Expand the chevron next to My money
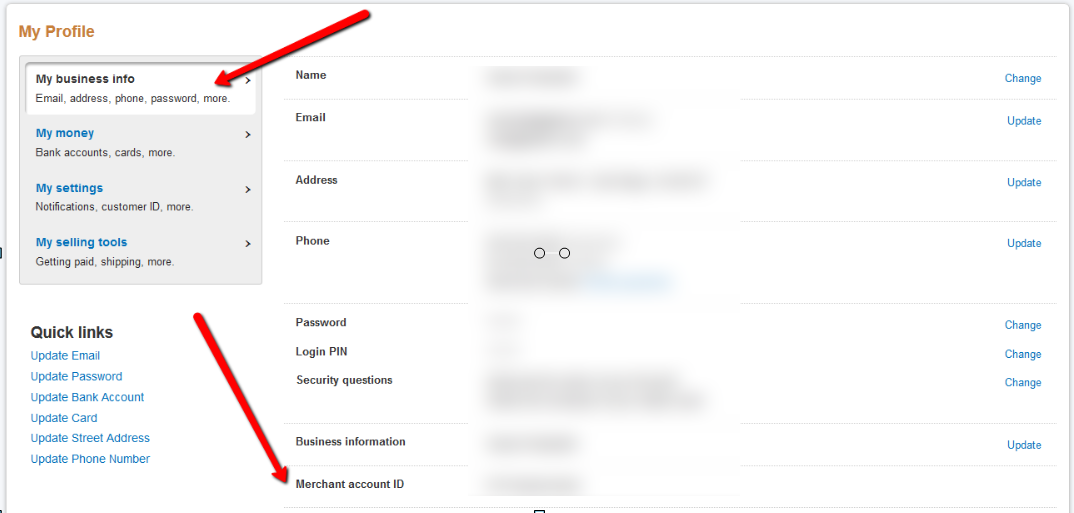The image size is (1074, 513). point(248,135)
